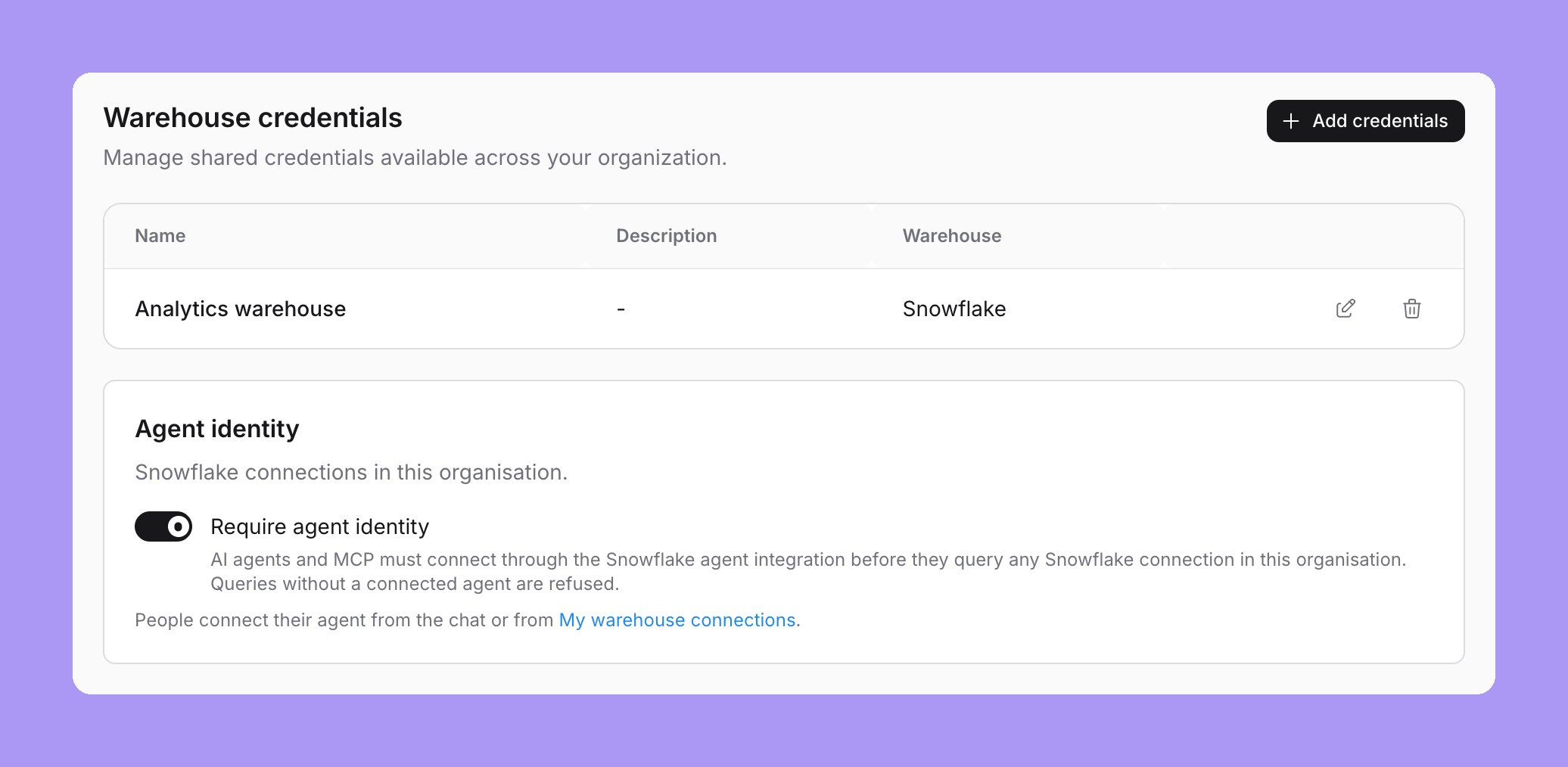Viewport: 1568px width, 767px height.
Task: Click the Warehouse credentials heading
Action: [x=253, y=118]
